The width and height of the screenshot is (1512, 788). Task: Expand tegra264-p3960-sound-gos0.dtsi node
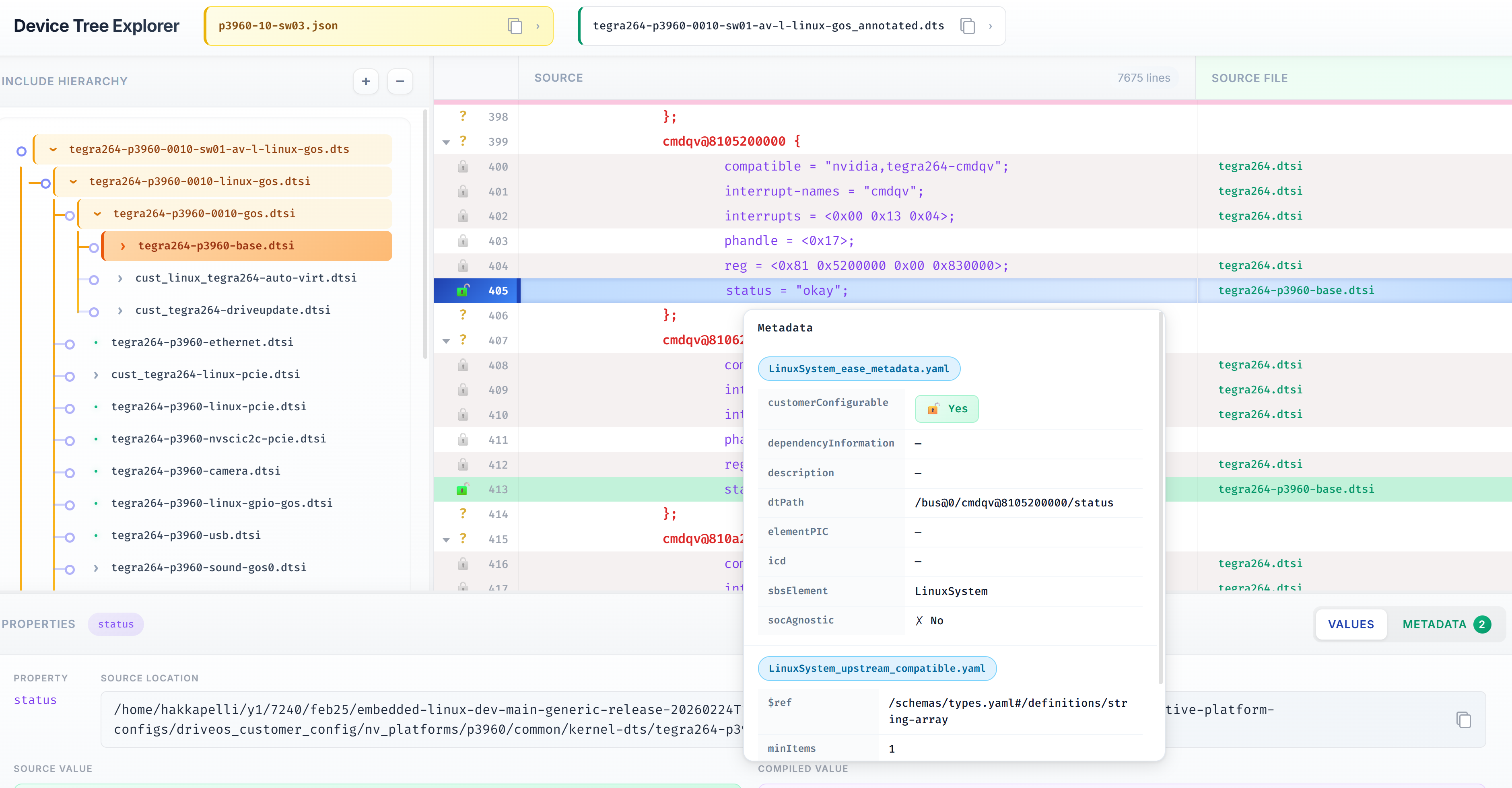tap(96, 568)
